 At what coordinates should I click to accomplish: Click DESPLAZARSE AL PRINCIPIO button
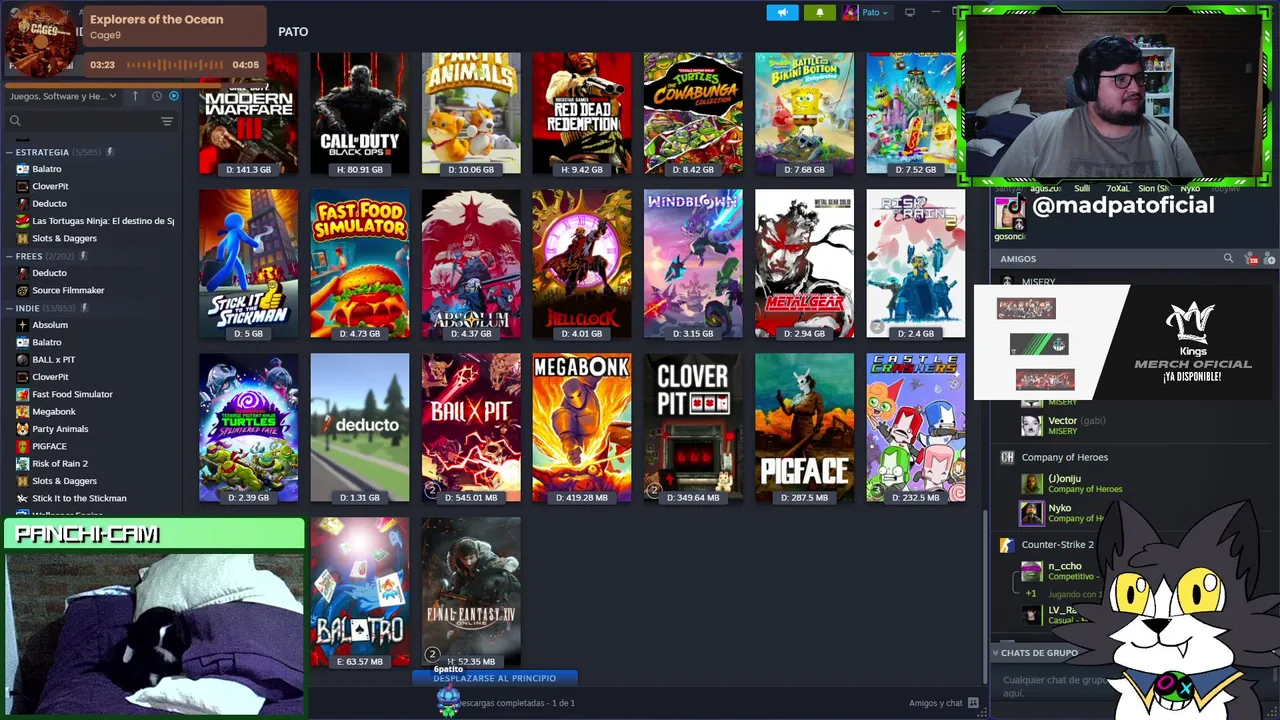tap(495, 678)
